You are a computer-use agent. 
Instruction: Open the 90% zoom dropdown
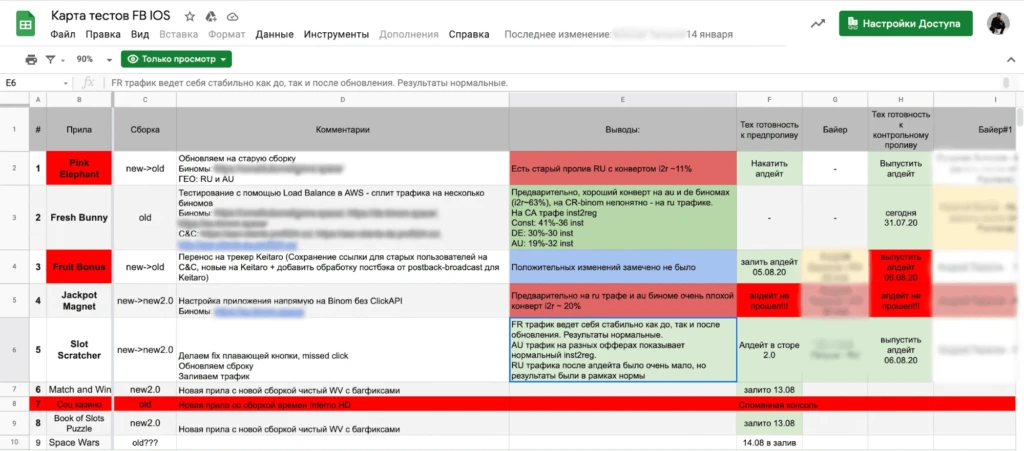click(93, 59)
